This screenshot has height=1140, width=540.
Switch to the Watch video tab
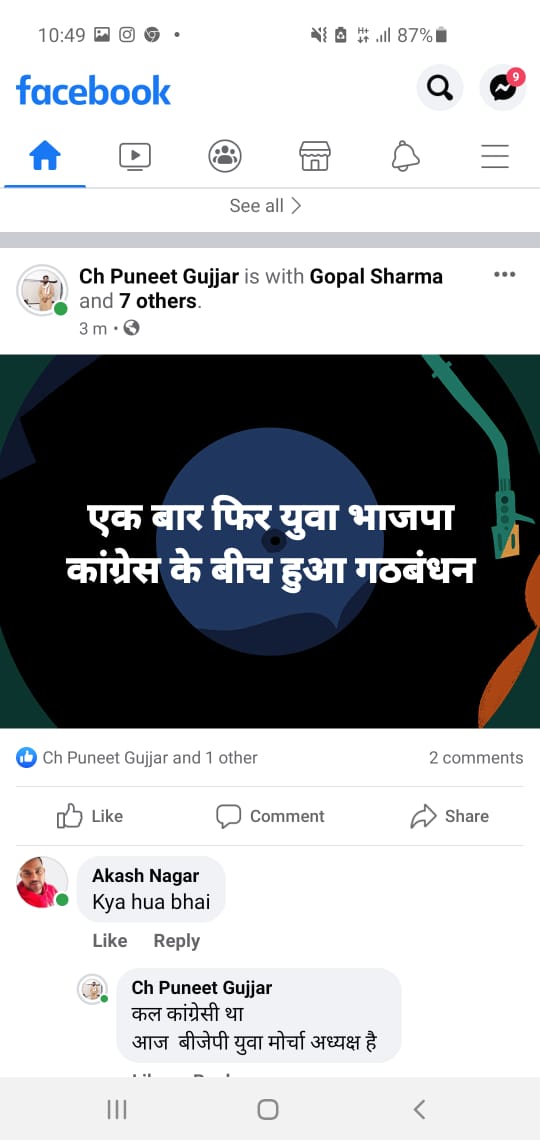[134, 156]
